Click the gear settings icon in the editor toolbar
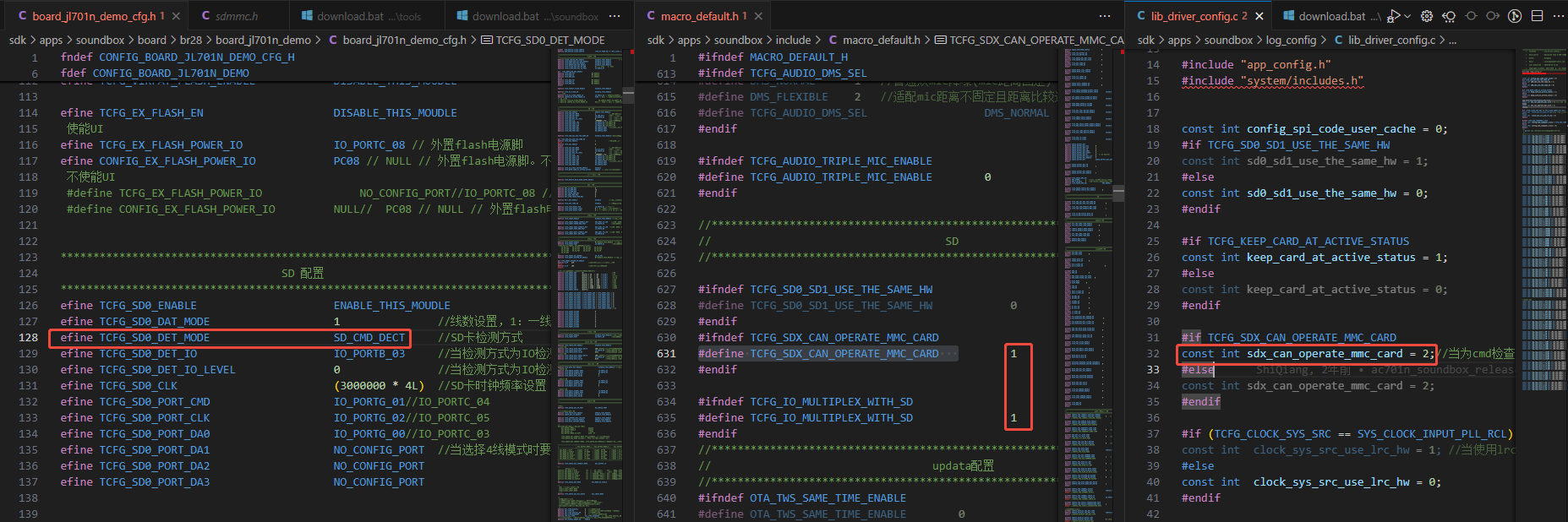 [x=1427, y=16]
